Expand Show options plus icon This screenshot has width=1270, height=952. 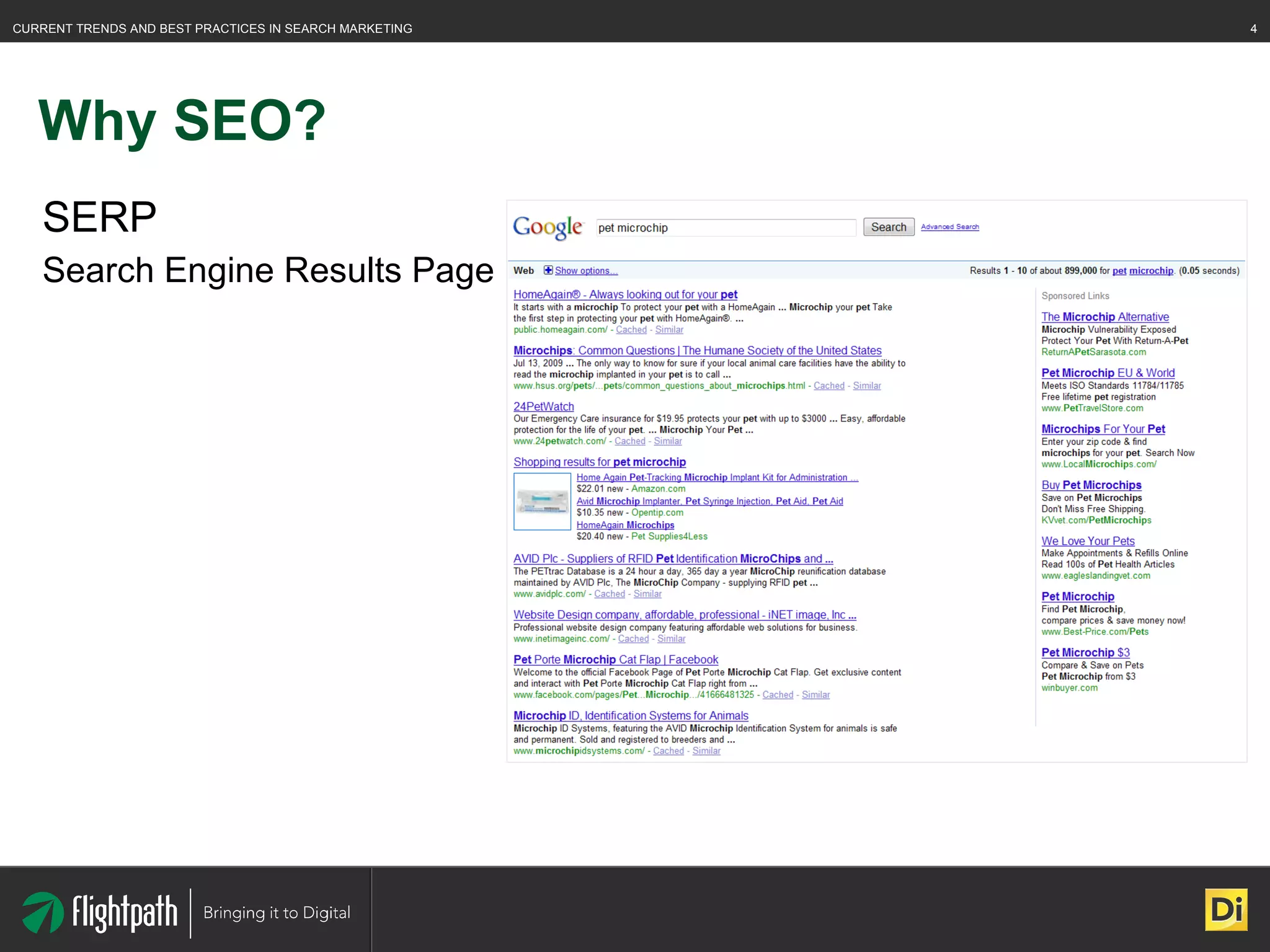[x=548, y=270]
